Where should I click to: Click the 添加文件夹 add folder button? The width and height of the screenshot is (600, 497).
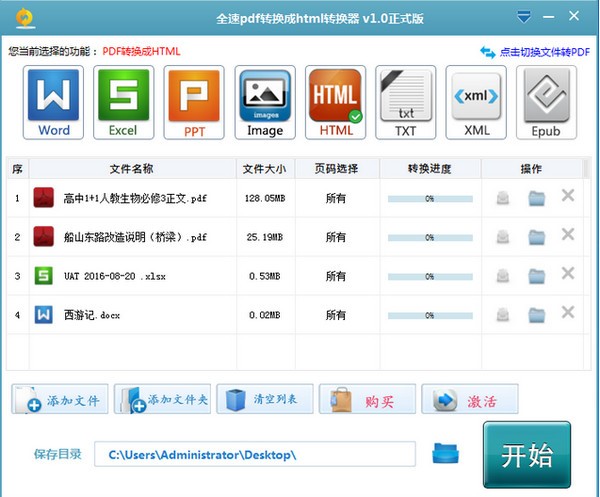[162, 400]
